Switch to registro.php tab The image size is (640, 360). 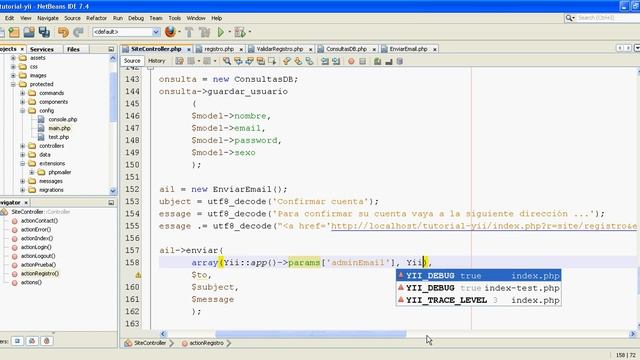[219, 49]
